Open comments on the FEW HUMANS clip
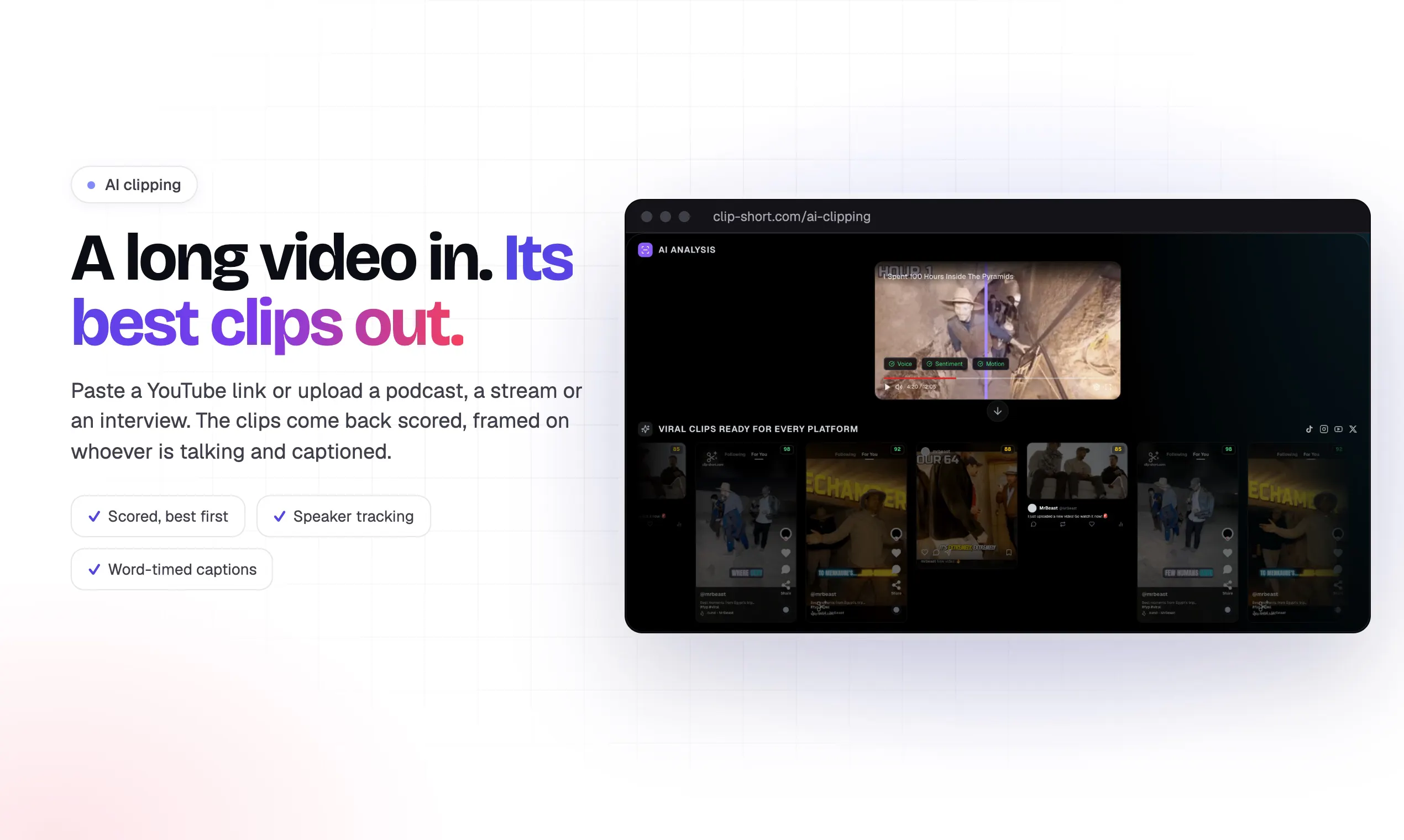Image resolution: width=1404 pixels, height=840 pixels. [1227, 569]
